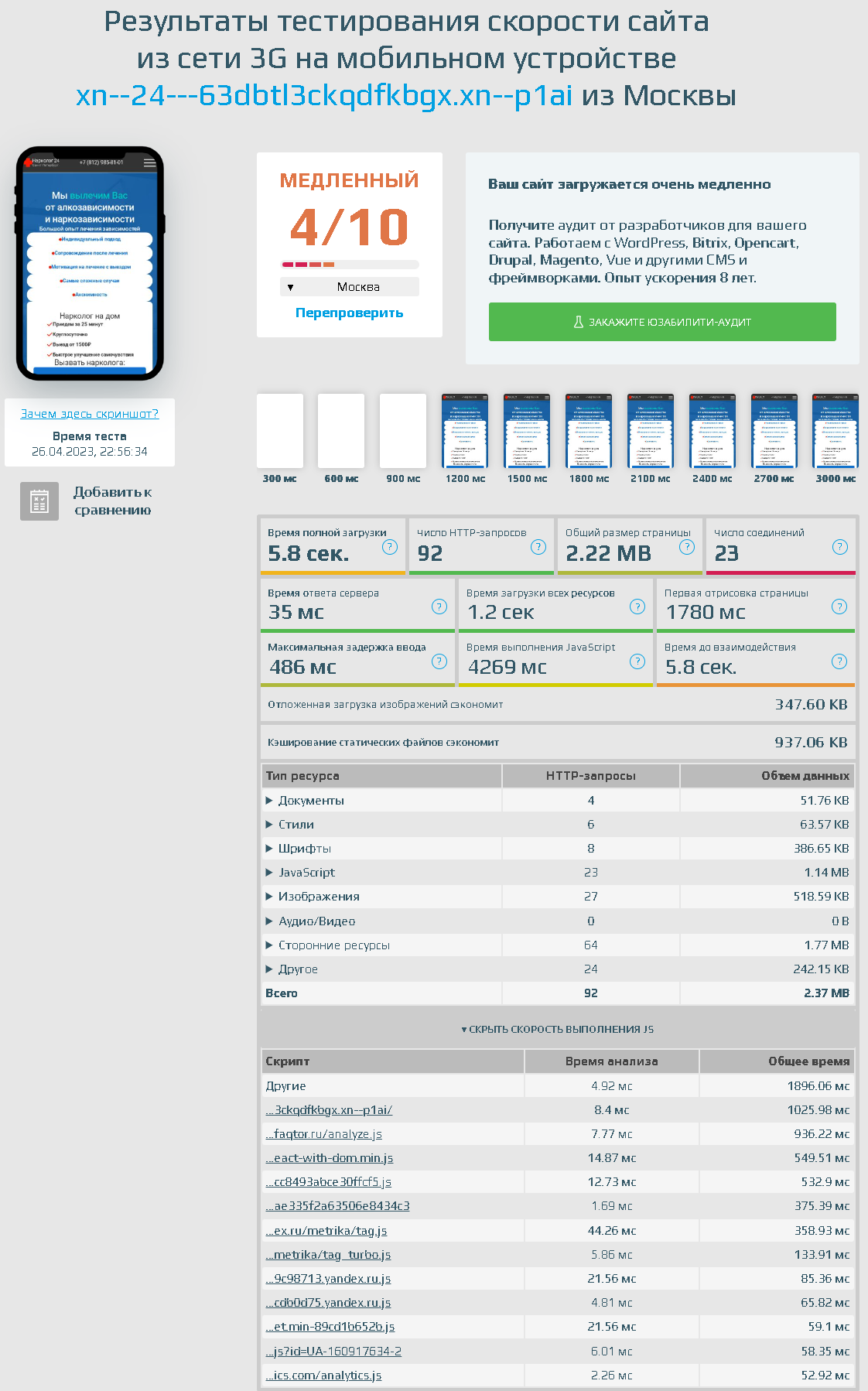868x1391 pixels.
Task: Click the comparison calendar icon
Action: tap(39, 501)
